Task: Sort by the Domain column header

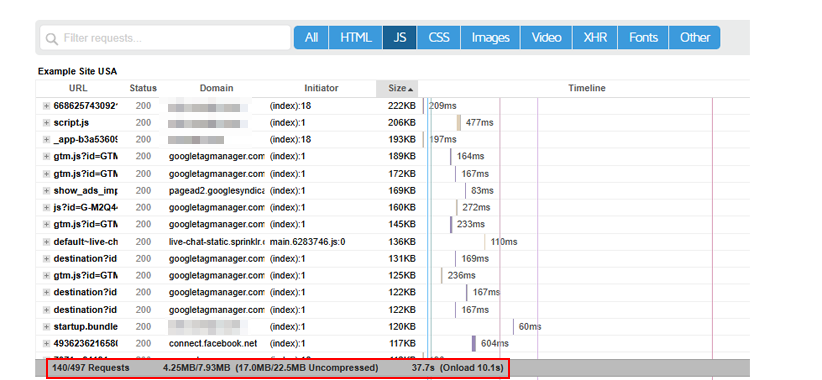Action: click(216, 88)
